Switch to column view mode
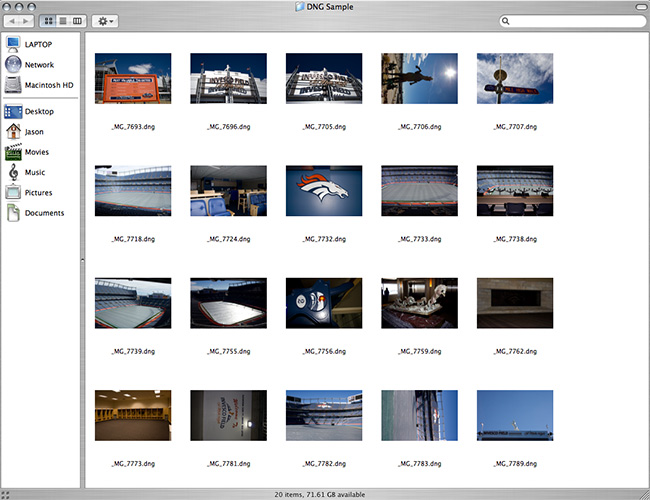This screenshot has width=650, height=500. coord(76,21)
